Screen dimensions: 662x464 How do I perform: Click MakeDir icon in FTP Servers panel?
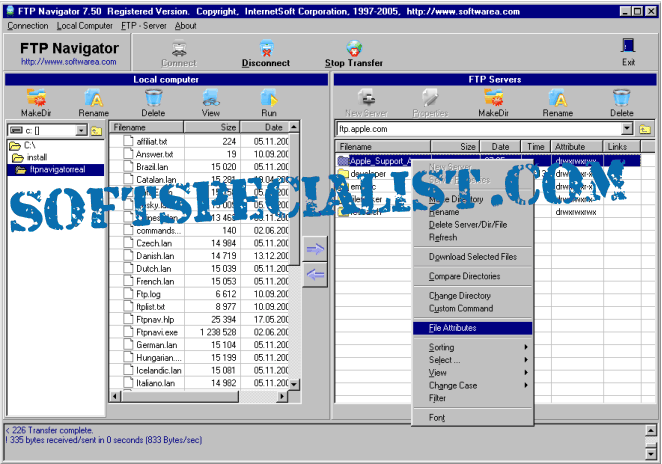click(x=494, y=97)
